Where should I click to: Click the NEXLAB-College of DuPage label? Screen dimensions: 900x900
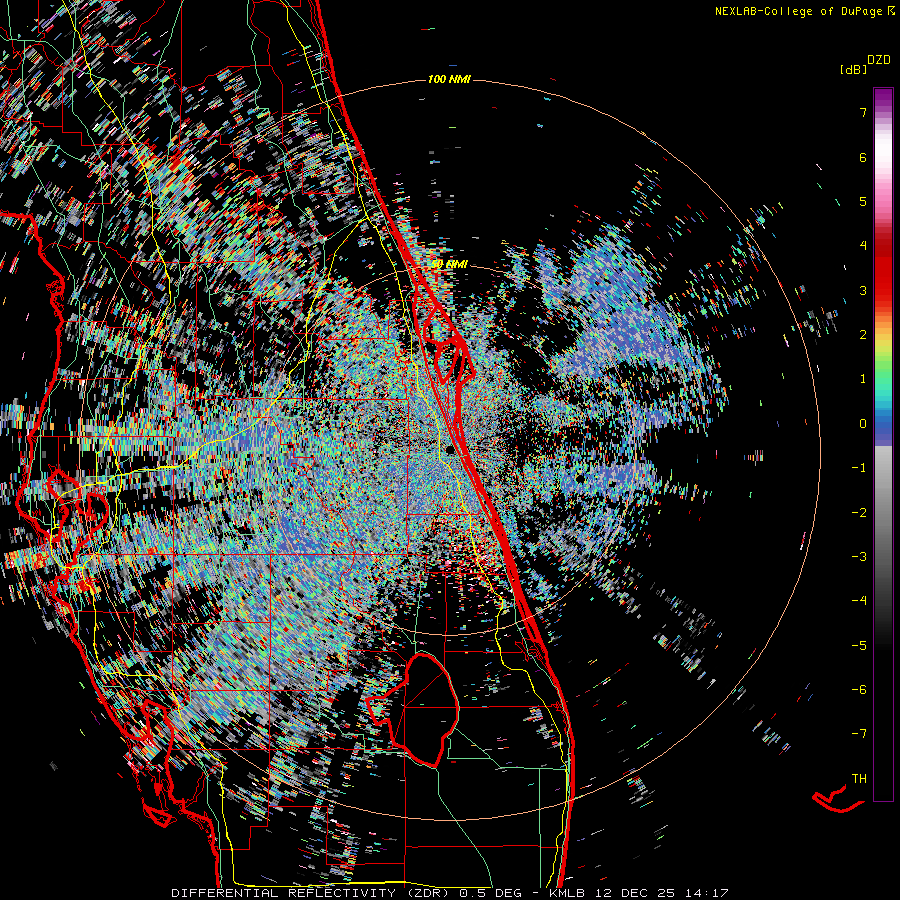[x=800, y=11]
